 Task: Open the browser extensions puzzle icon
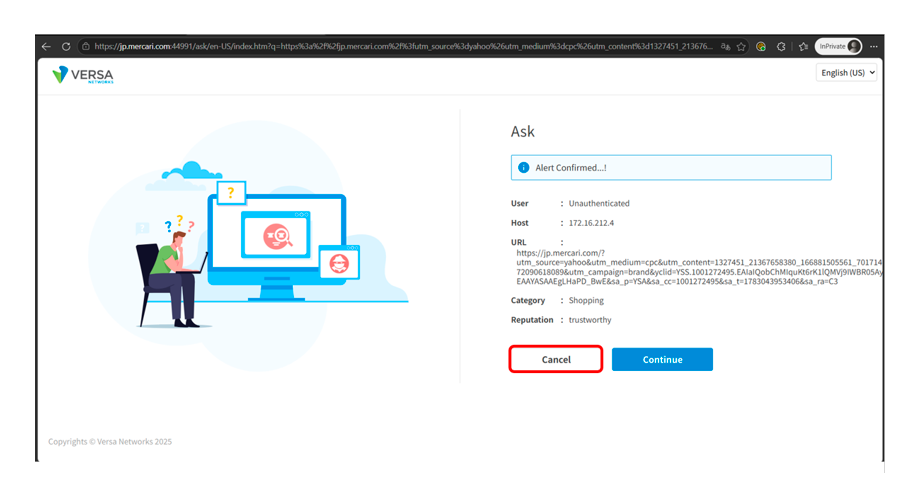point(781,46)
